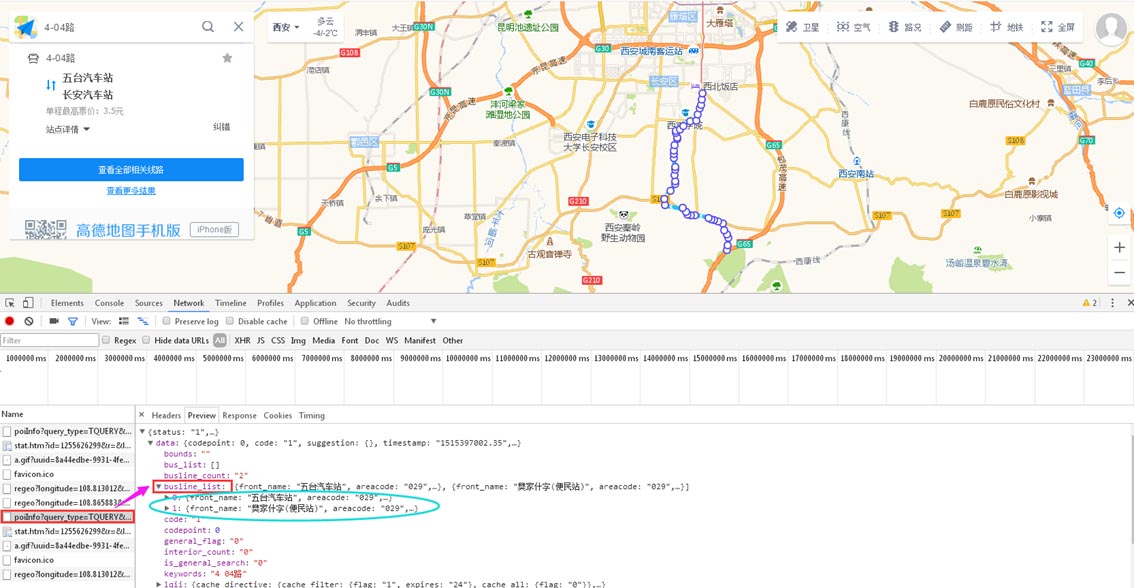Open 查看更多结果 link
The image size is (1134, 588).
[x=131, y=191]
